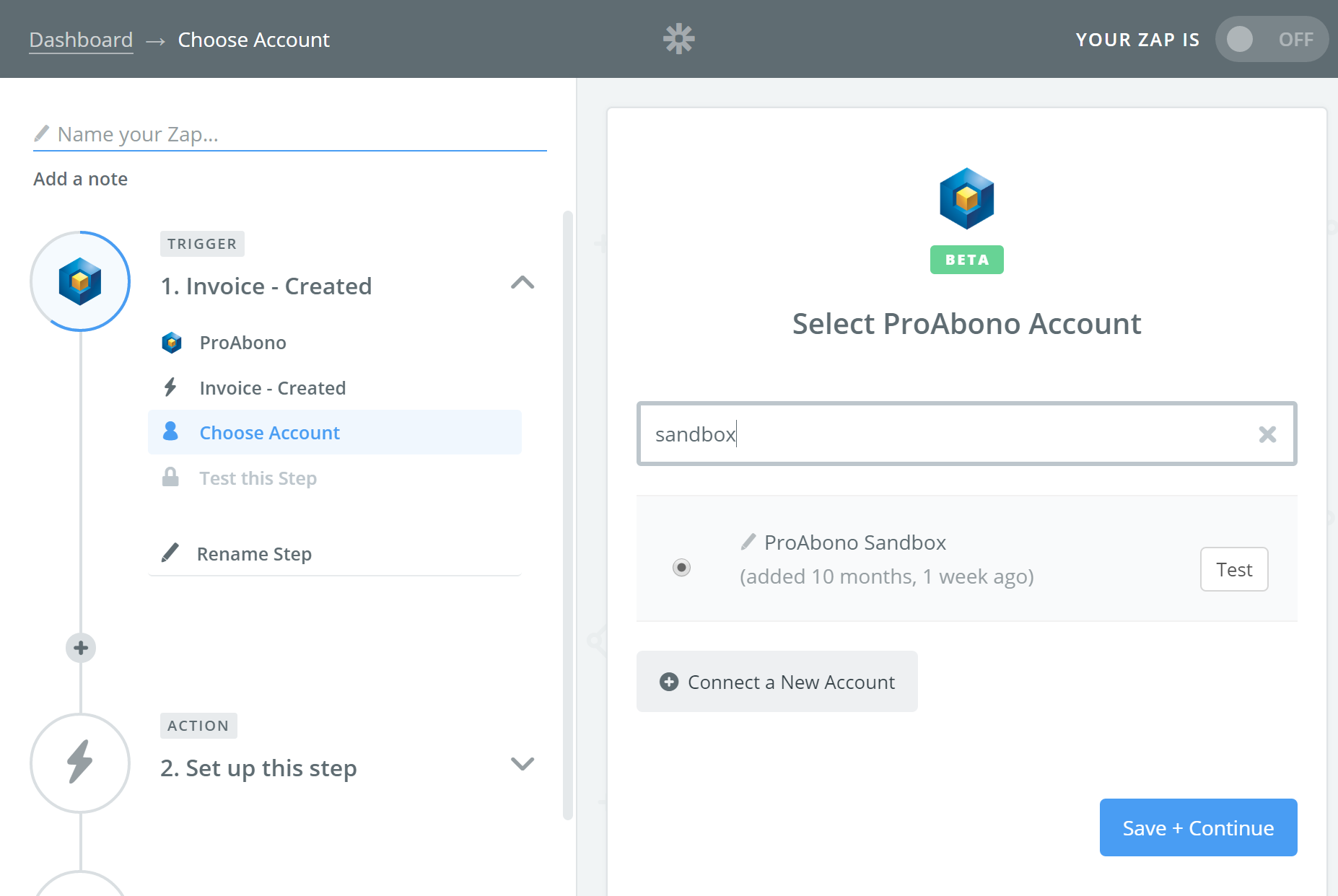Click the Save + Continue button

coord(1198,827)
